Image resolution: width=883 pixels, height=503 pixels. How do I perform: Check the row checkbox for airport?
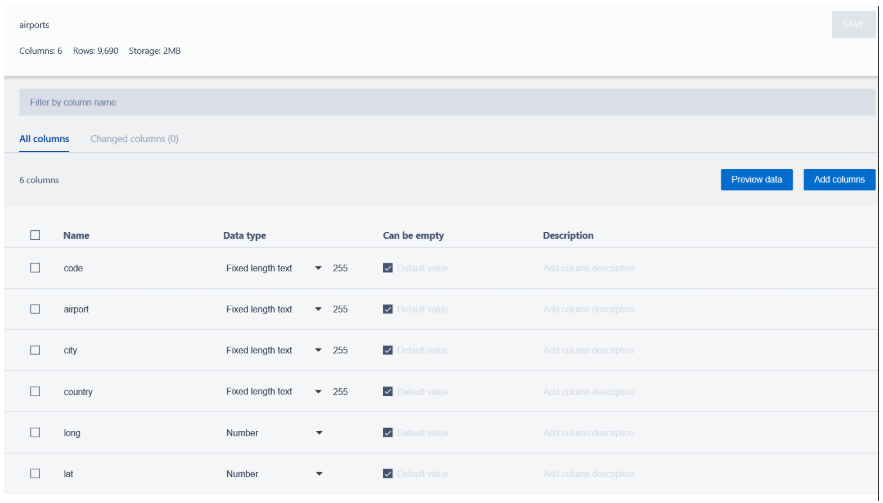pos(35,309)
